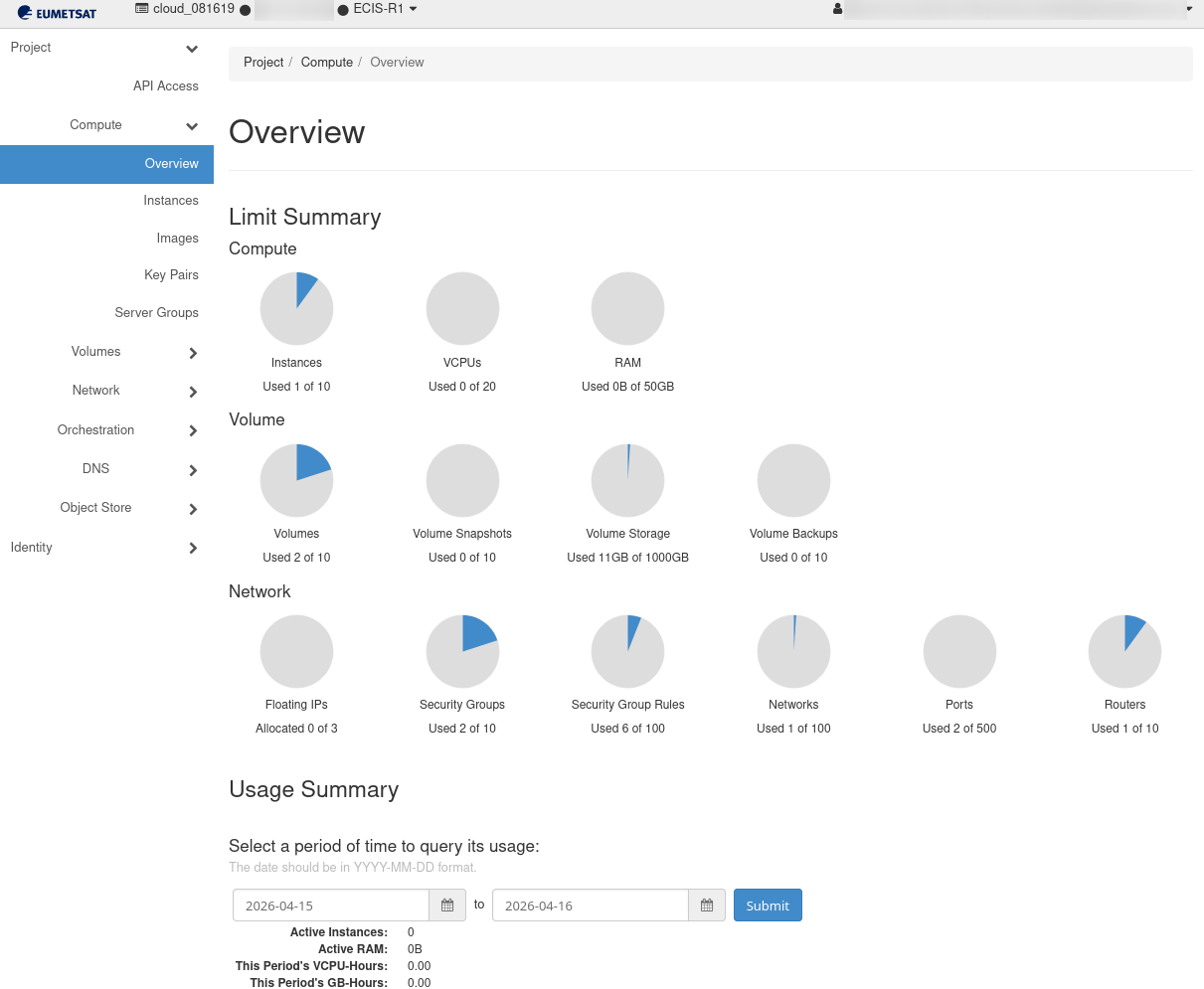Select Overview in the sidebar
This screenshot has height=989, width=1204.
pos(106,164)
